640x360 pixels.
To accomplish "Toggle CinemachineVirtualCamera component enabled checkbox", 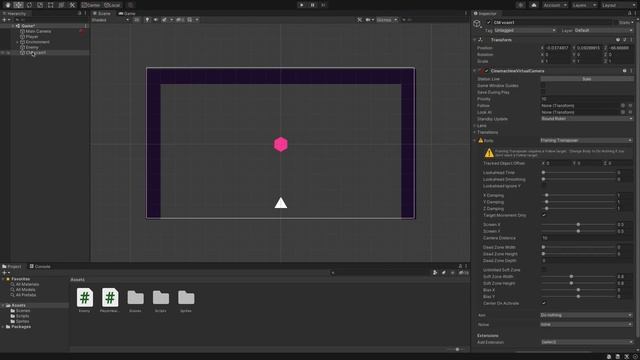I will [x=487, y=71].
